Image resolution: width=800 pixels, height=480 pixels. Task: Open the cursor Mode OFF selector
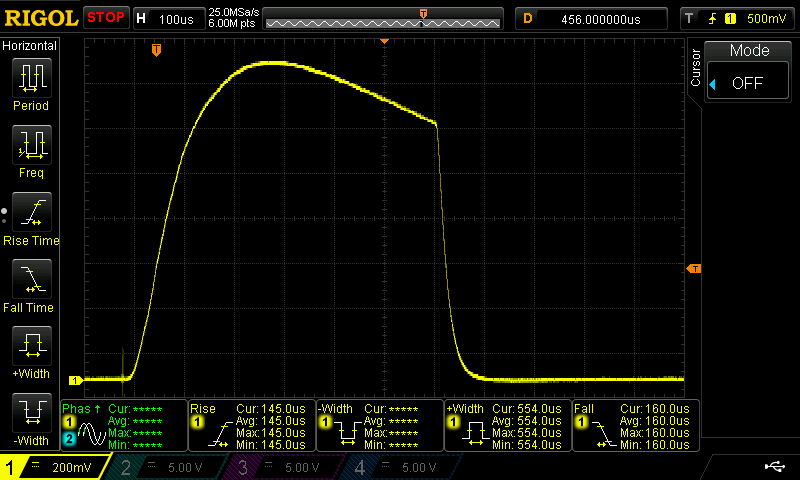pos(749,83)
